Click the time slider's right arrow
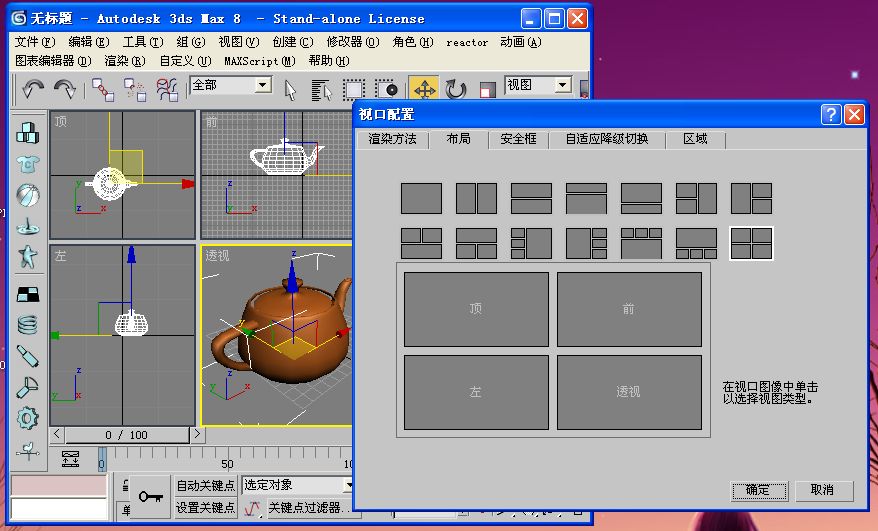The height and width of the screenshot is (531, 878). 197,434
